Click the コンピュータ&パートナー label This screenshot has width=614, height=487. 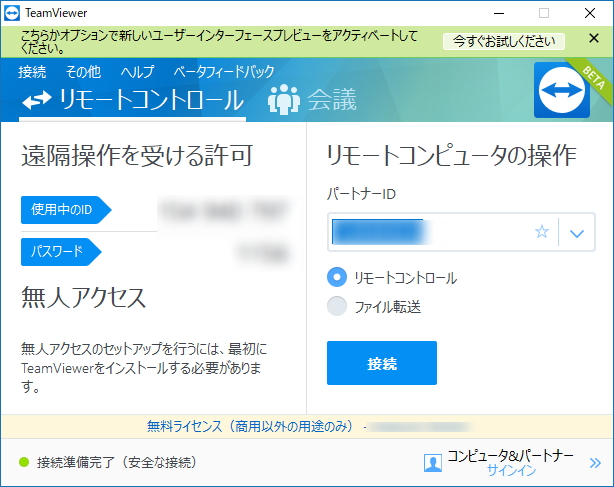pyautogui.click(x=510, y=456)
